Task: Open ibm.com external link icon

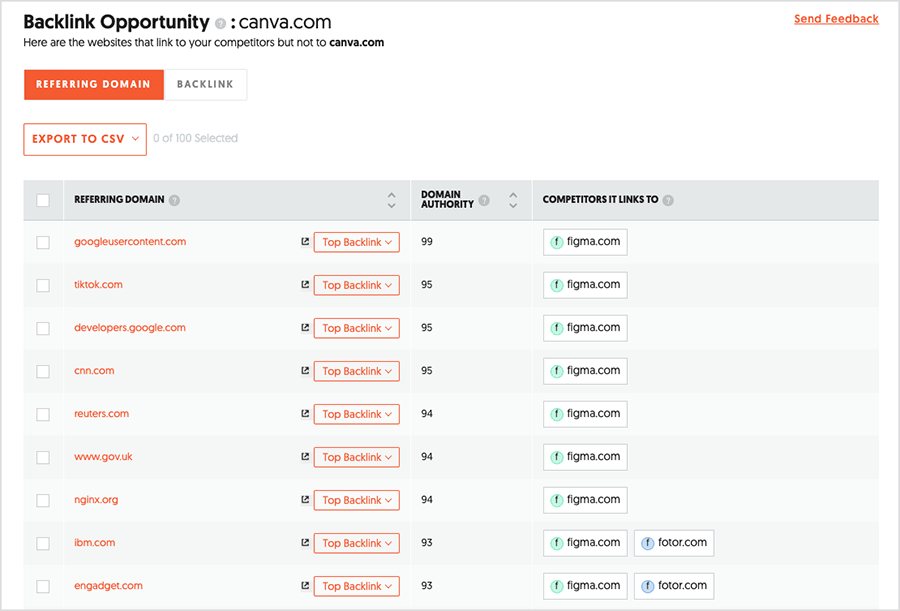Action: point(305,543)
